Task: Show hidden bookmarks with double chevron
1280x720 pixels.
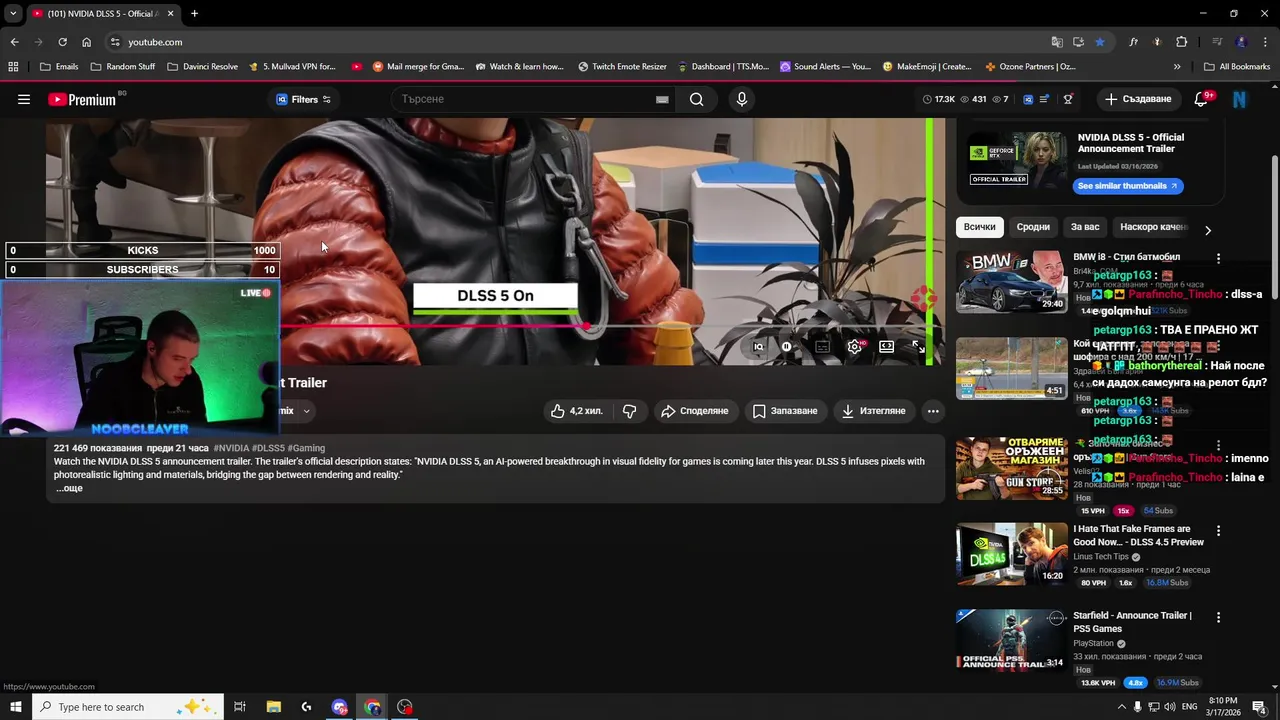Action: point(1177,67)
